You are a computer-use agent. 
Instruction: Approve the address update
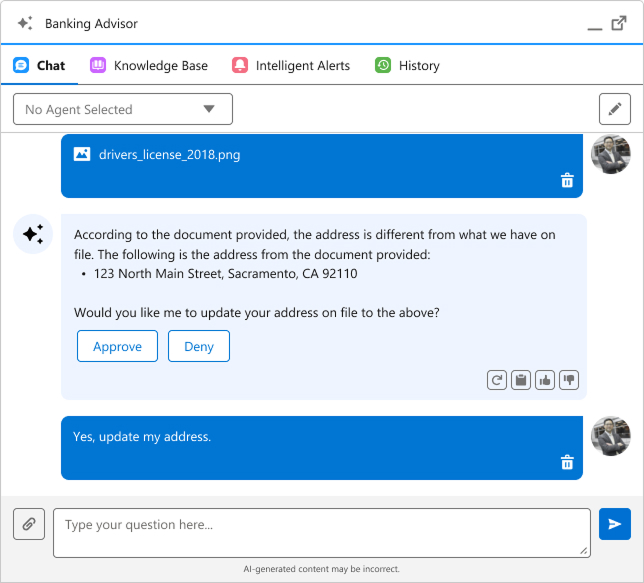117,346
